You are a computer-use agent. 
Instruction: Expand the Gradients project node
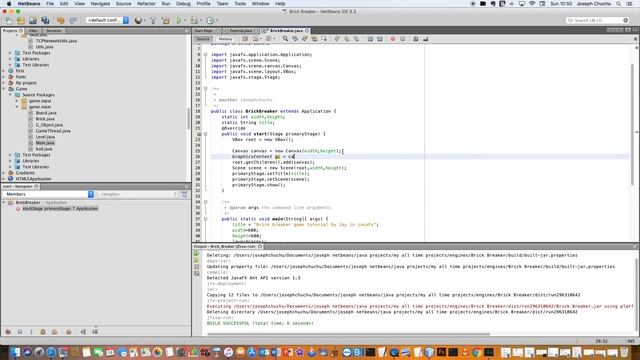click(4, 173)
